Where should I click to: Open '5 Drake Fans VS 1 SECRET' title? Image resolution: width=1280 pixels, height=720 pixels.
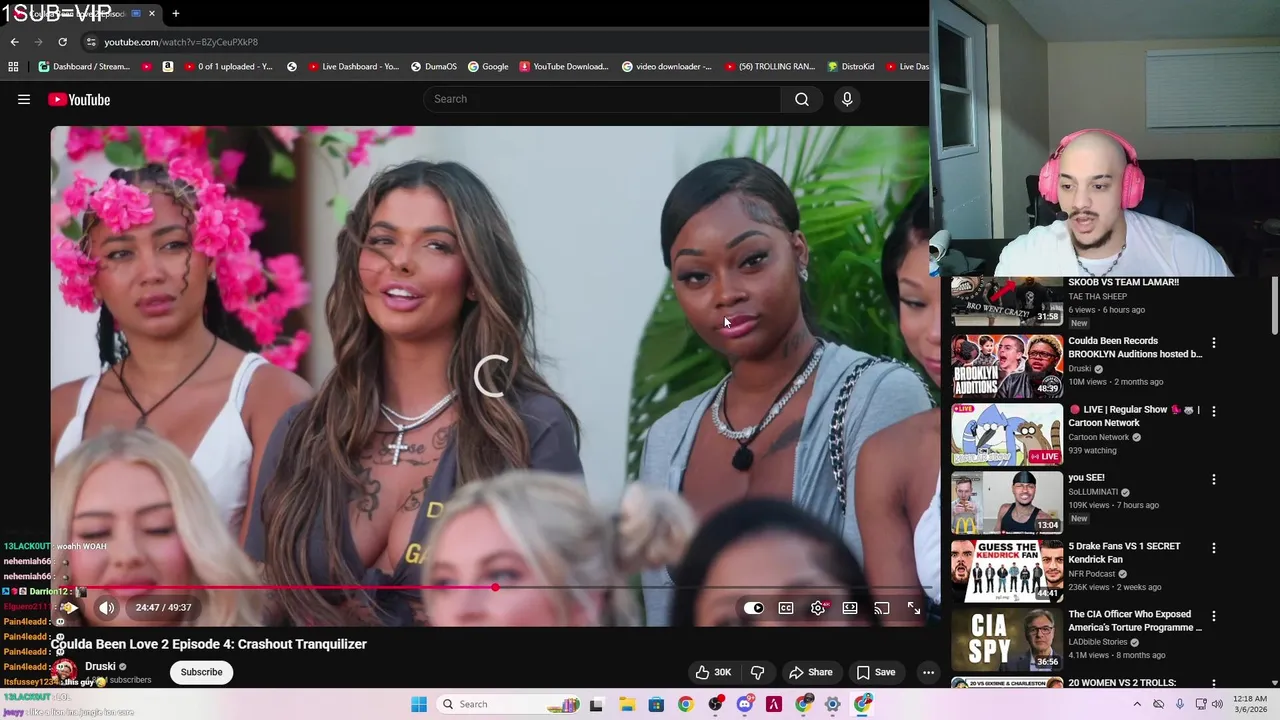1124,552
